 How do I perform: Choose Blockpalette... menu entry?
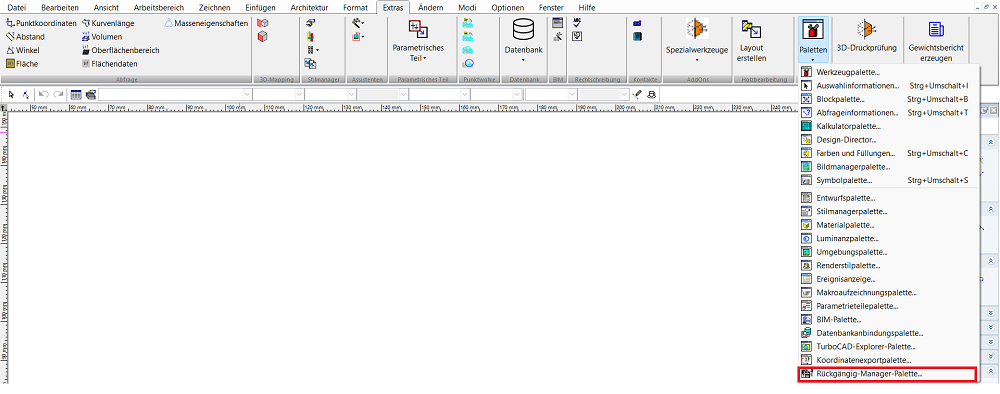(x=887, y=99)
